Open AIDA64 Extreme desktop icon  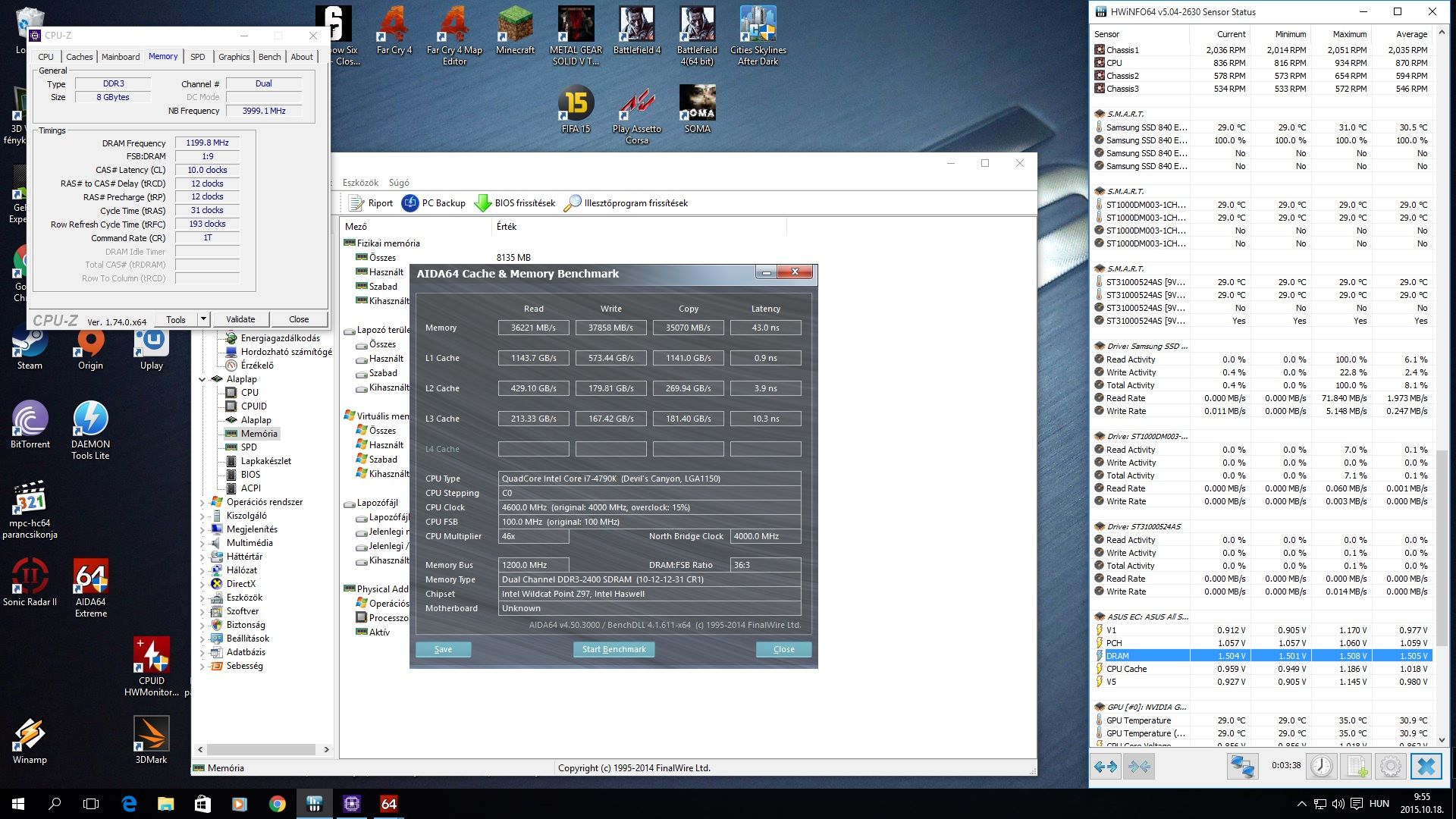[90, 588]
